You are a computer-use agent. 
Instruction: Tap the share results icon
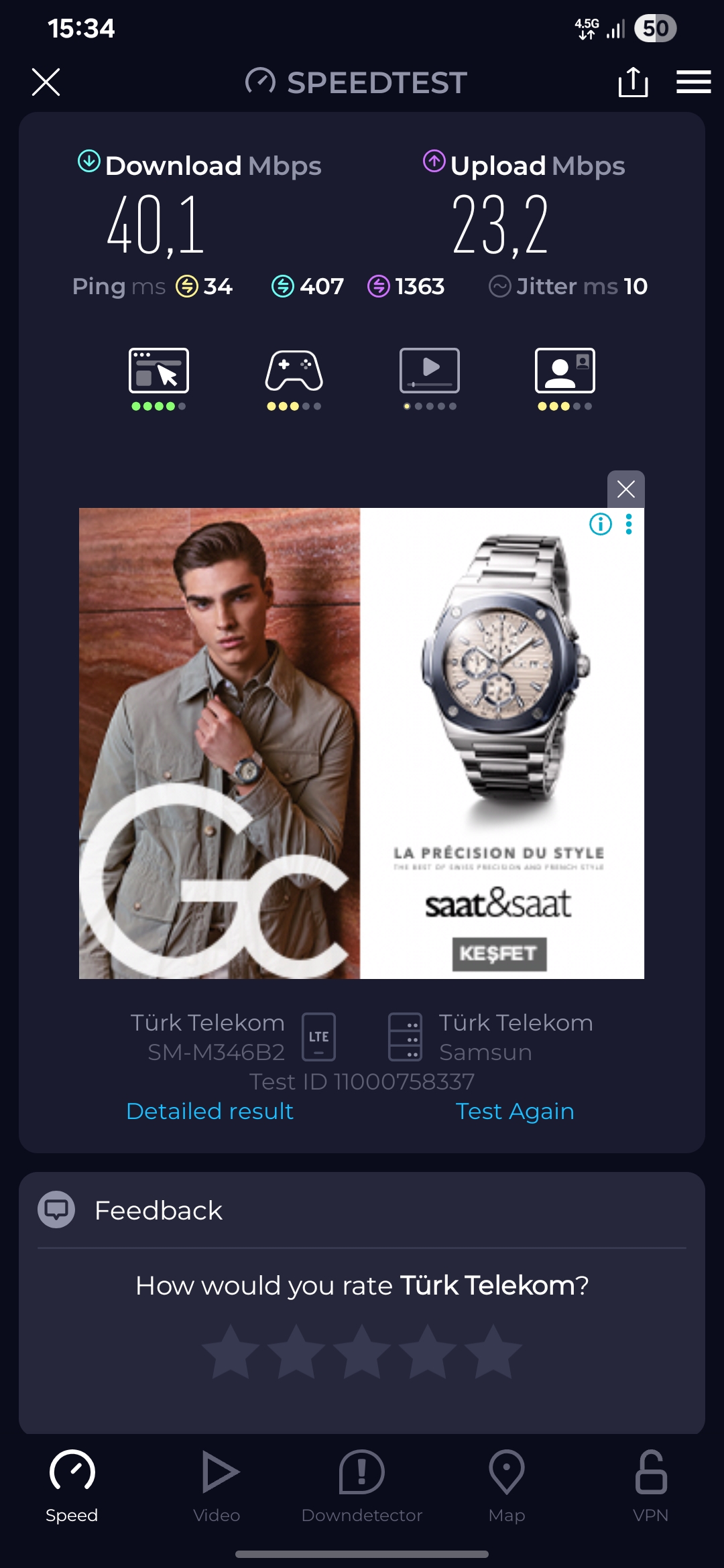point(633,82)
